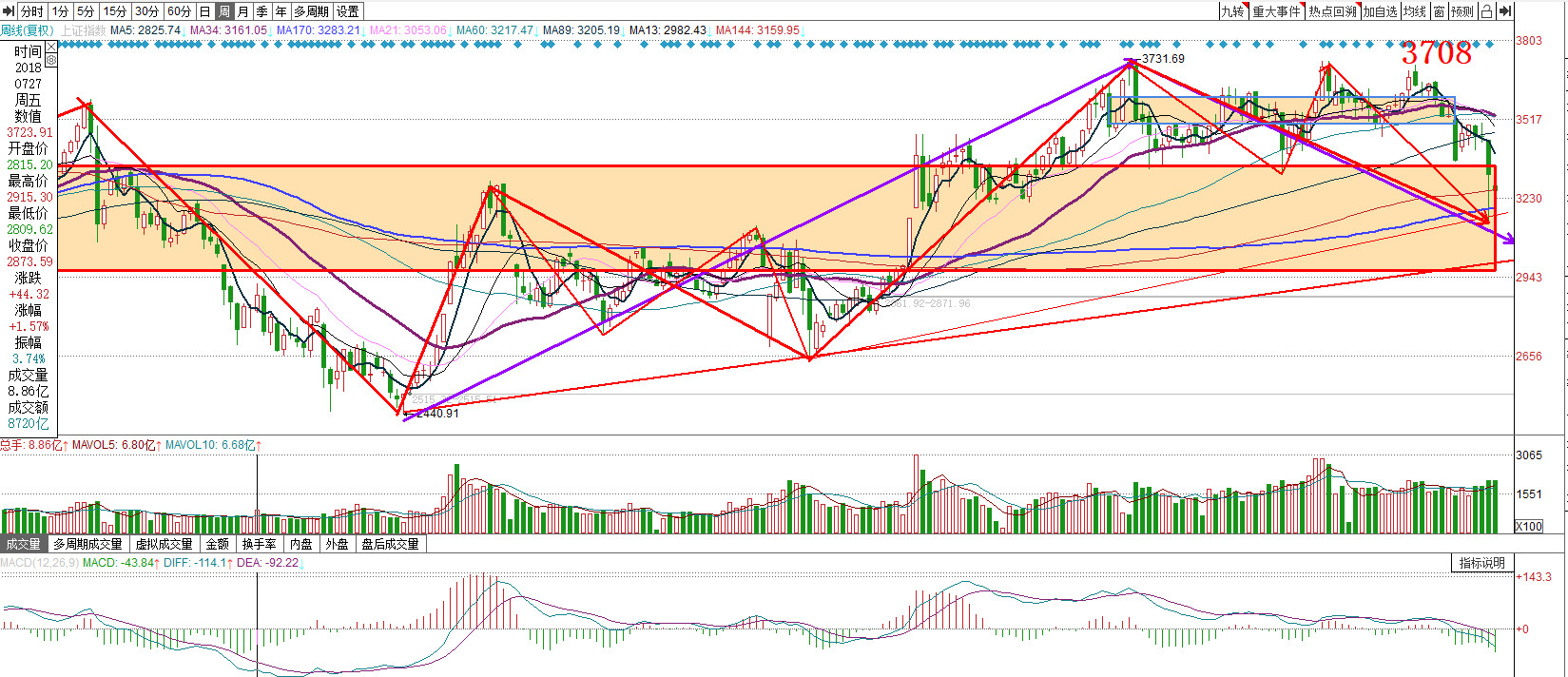Screen dimensions: 1568x677
Task: Click the 3517 price axis label
Action: (1529, 120)
